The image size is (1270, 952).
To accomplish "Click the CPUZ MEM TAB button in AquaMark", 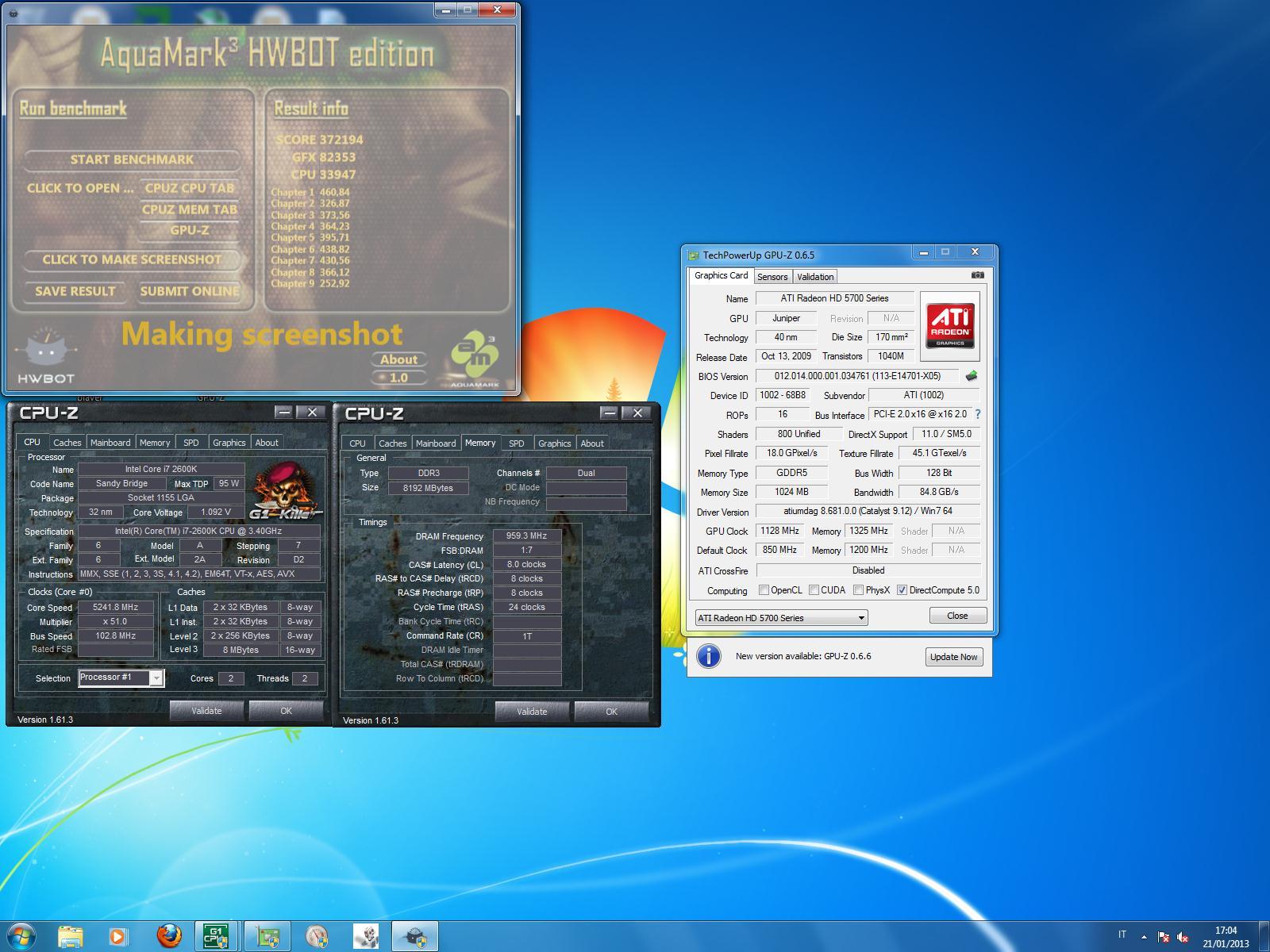I will 189,209.
